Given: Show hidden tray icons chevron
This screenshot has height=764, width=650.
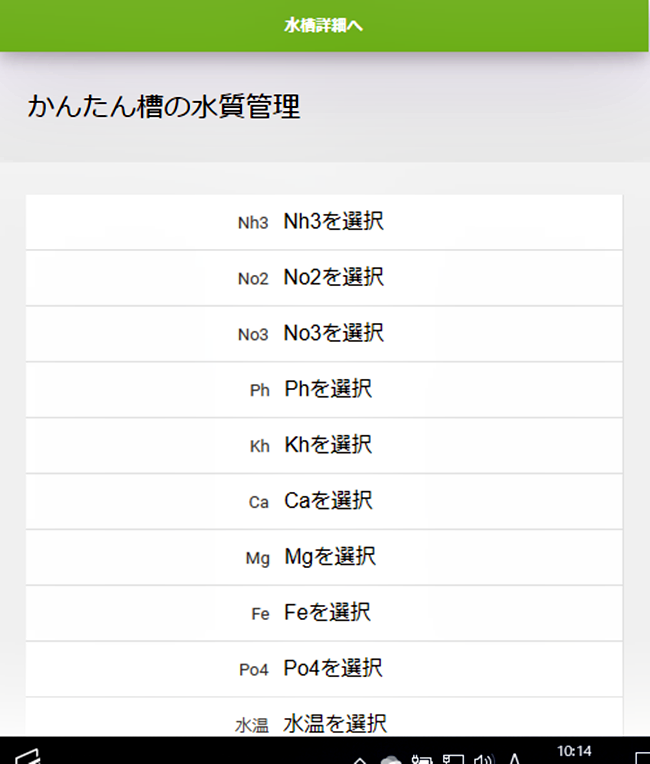Looking at the screenshot, I should (360, 760).
